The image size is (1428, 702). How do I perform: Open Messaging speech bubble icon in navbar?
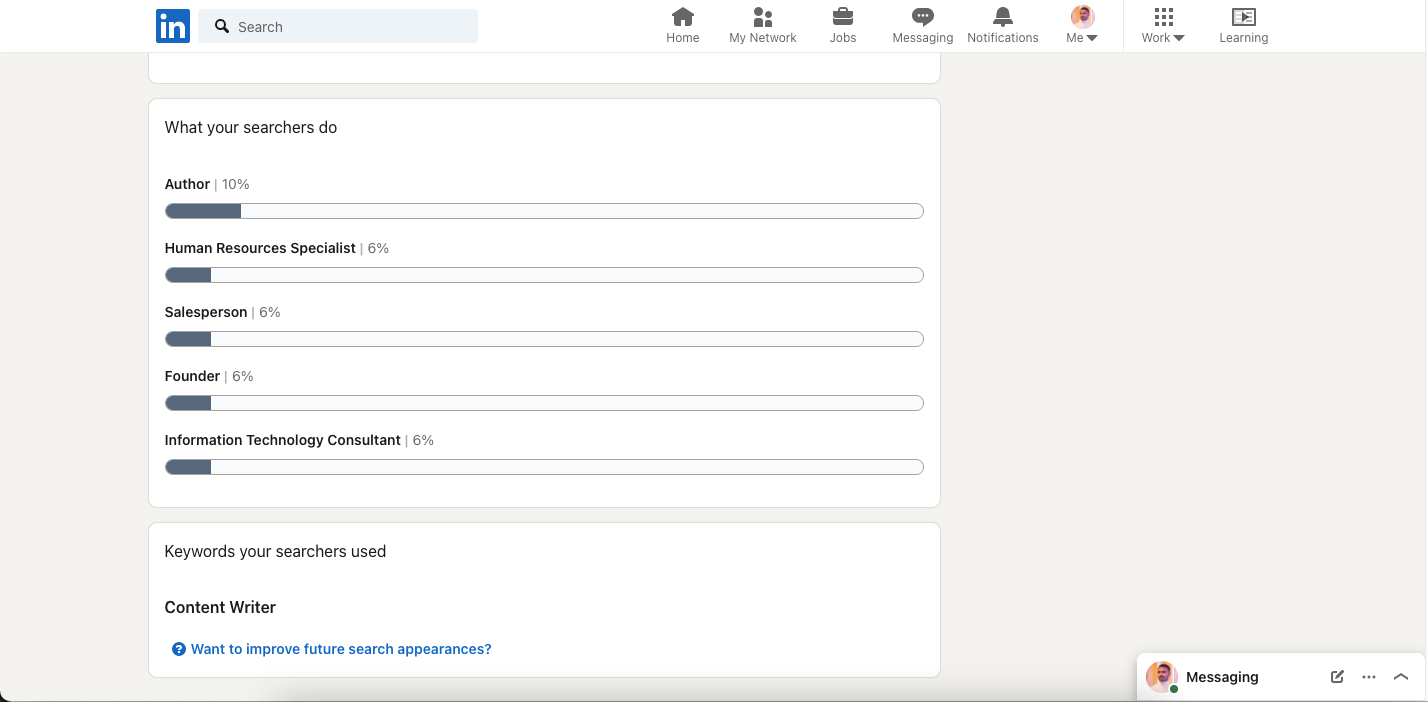(923, 17)
